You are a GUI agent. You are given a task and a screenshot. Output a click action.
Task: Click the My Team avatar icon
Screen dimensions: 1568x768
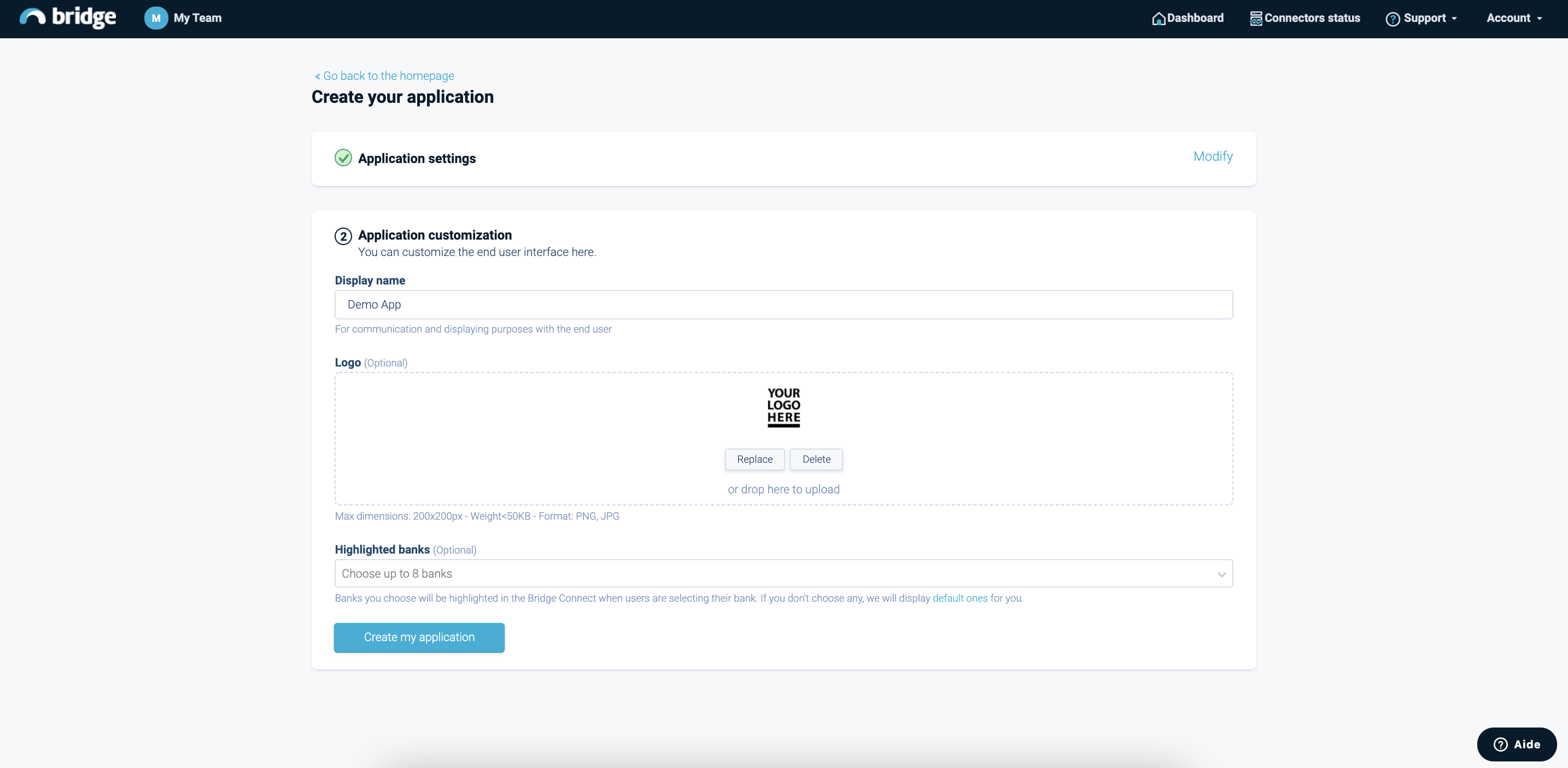(x=156, y=18)
